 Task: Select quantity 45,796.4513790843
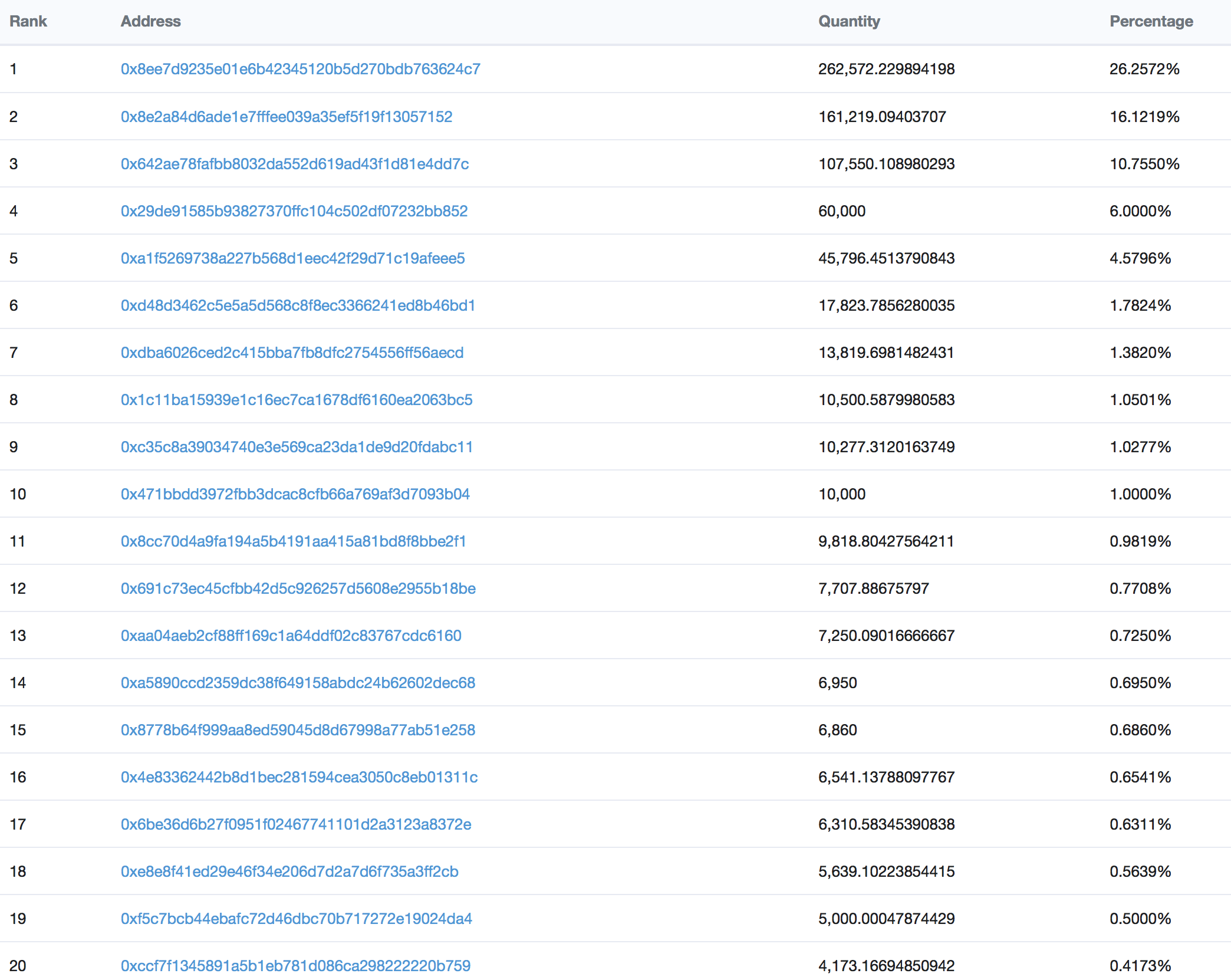click(x=887, y=258)
